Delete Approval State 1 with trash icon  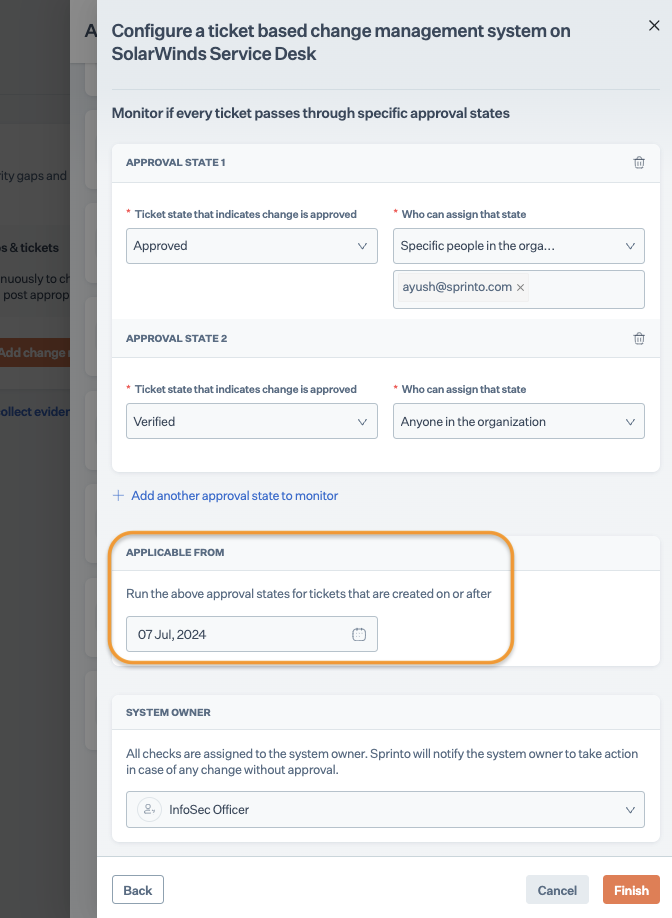click(639, 163)
